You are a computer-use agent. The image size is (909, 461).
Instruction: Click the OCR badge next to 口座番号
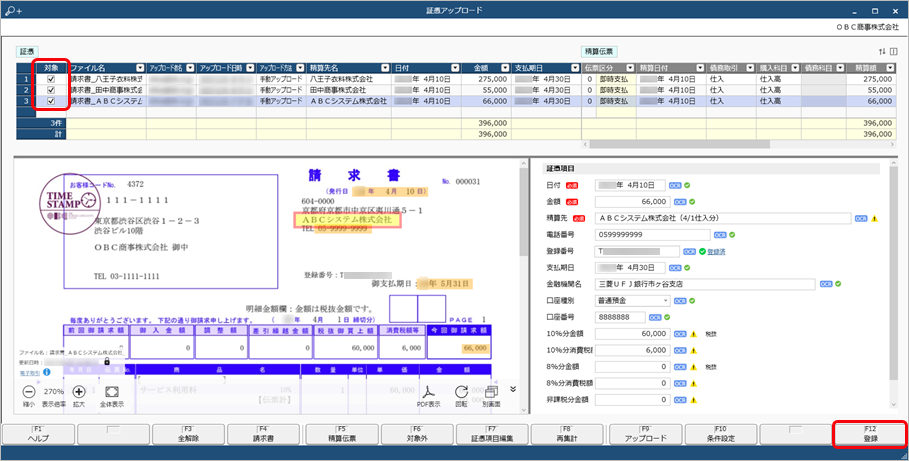655,318
